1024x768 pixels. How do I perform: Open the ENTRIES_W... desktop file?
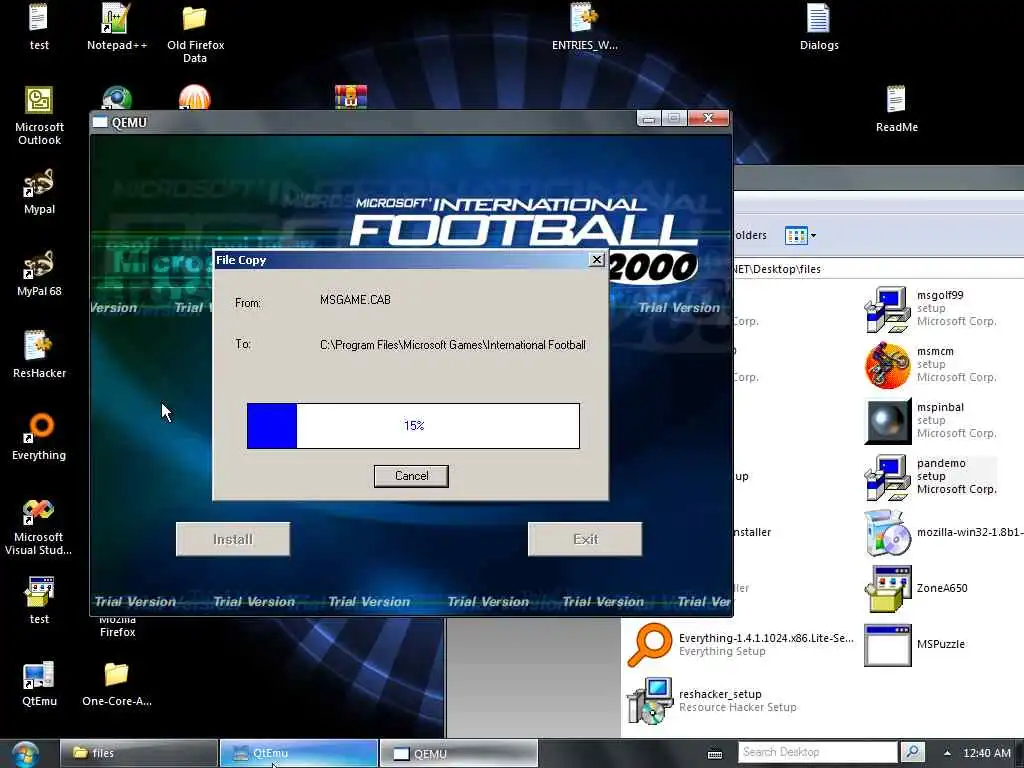point(584,27)
